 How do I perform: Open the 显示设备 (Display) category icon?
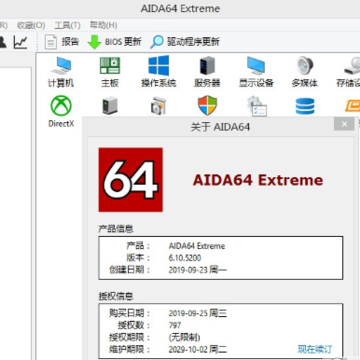click(x=256, y=72)
